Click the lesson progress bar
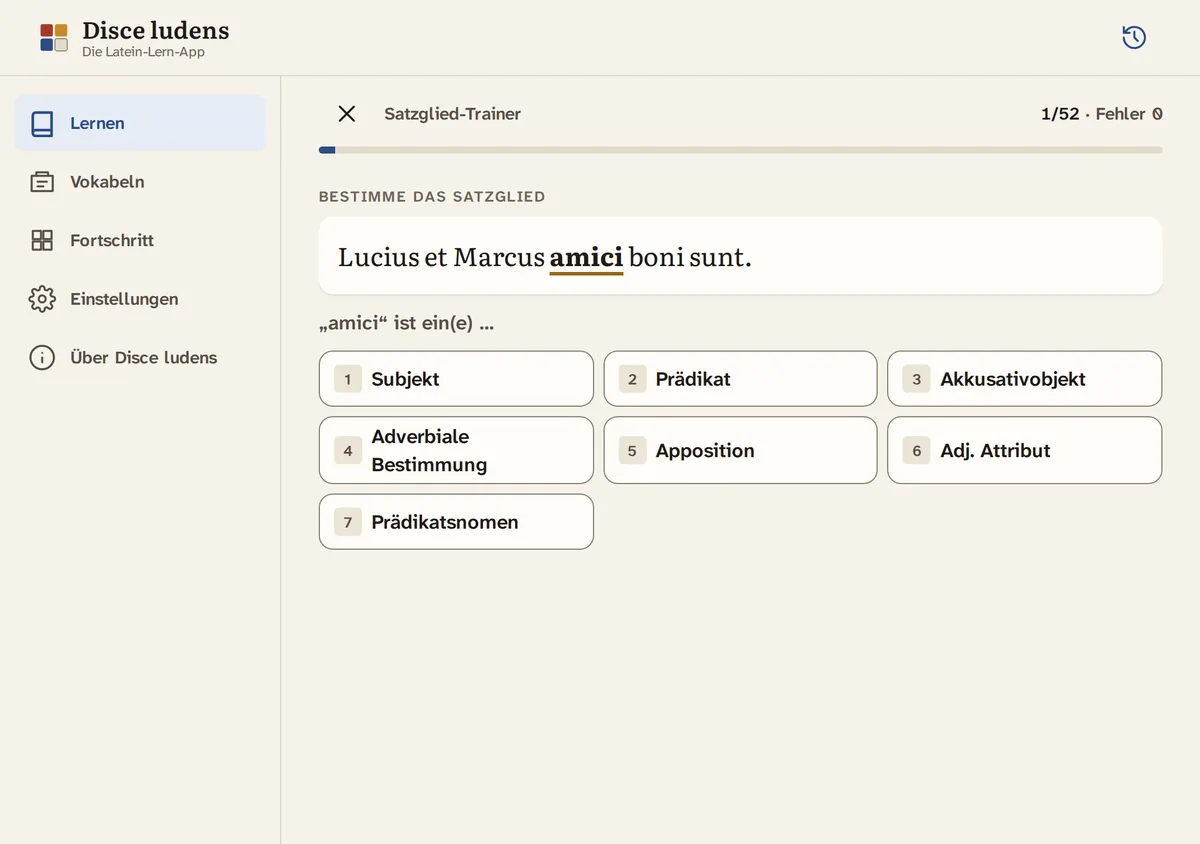 coord(740,150)
